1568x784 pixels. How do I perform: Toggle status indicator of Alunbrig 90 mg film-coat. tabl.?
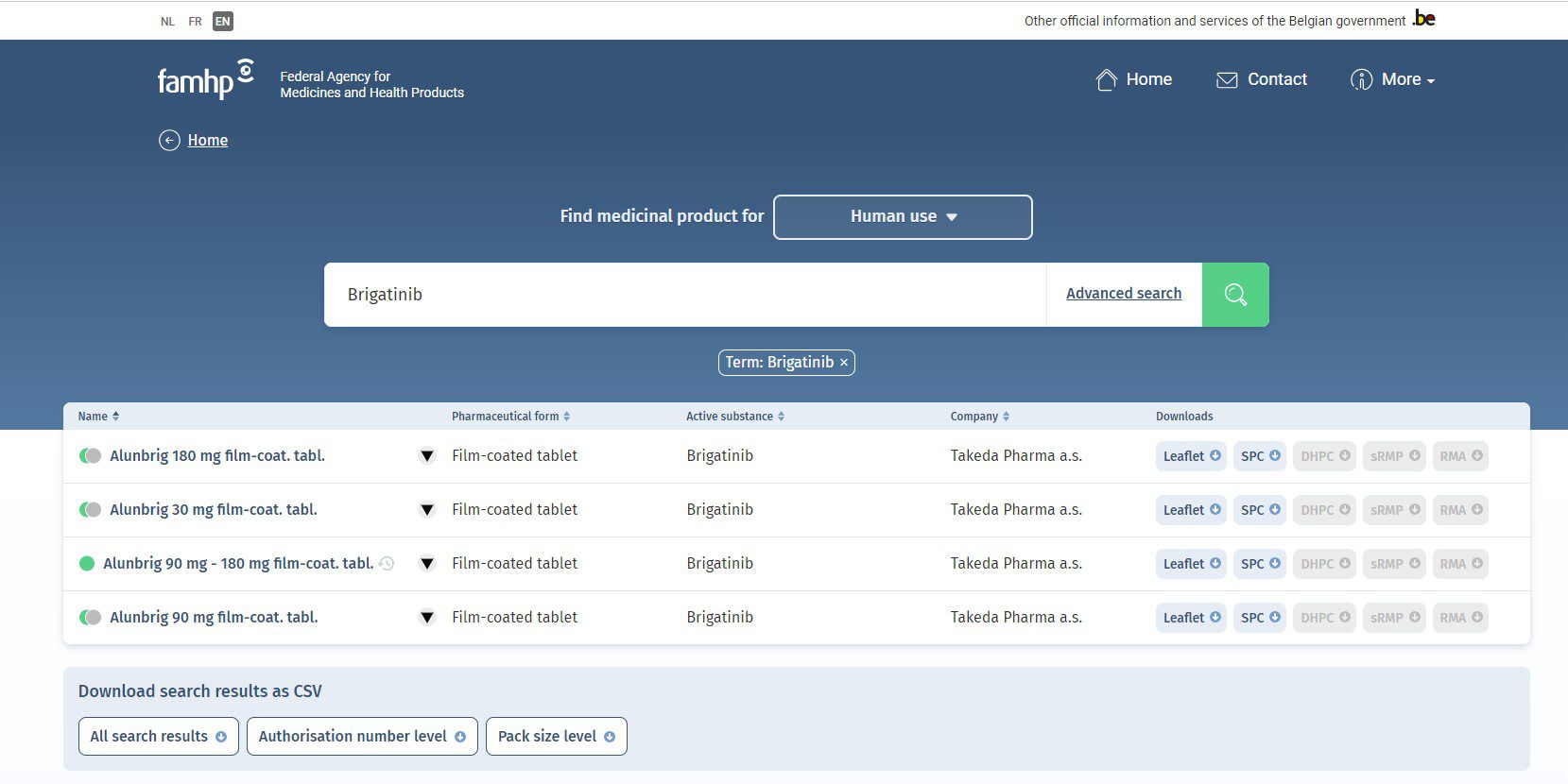[x=90, y=618]
